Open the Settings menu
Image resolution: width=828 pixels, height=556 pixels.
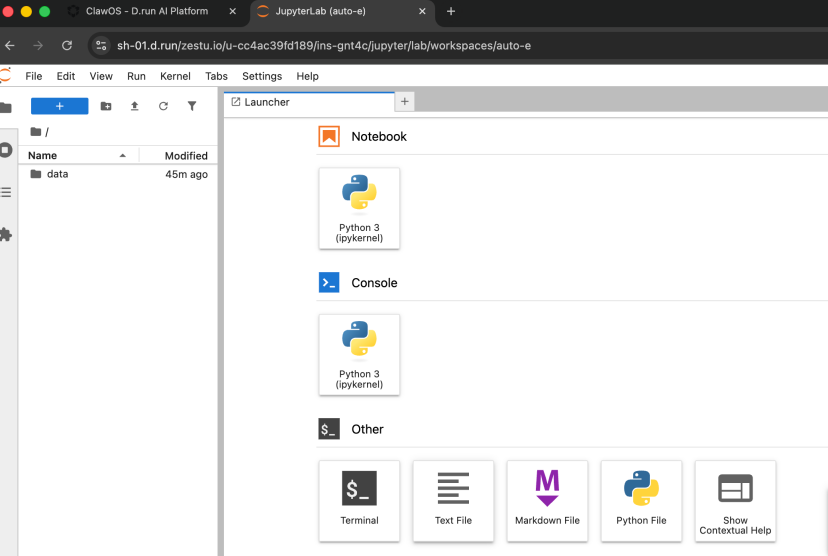(x=262, y=76)
